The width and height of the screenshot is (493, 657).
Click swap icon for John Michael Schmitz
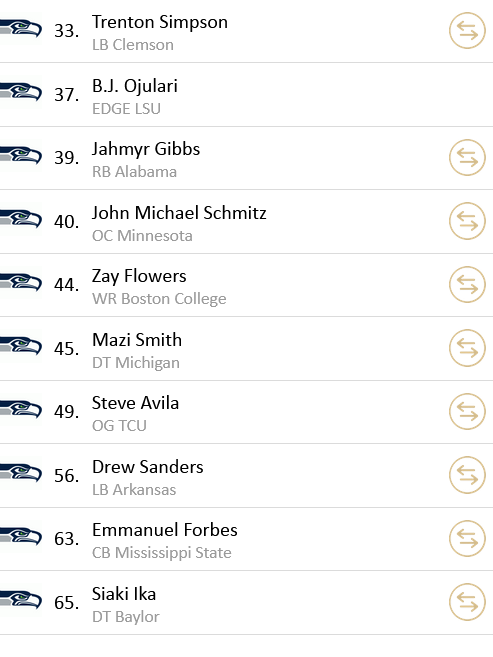[467, 221]
